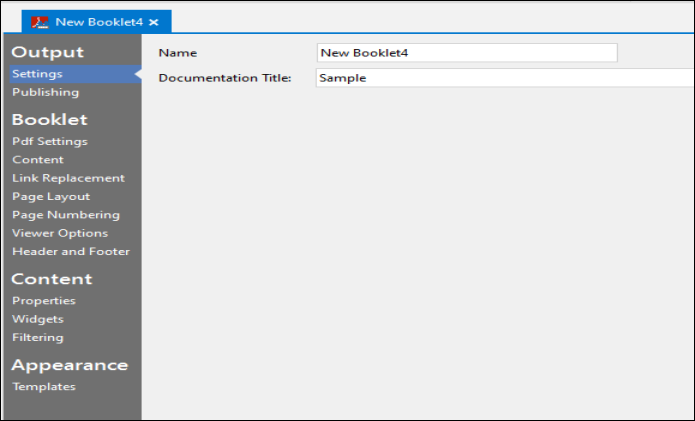This screenshot has width=695, height=421.
Task: Open Header and Footer settings
Action: pos(71,251)
